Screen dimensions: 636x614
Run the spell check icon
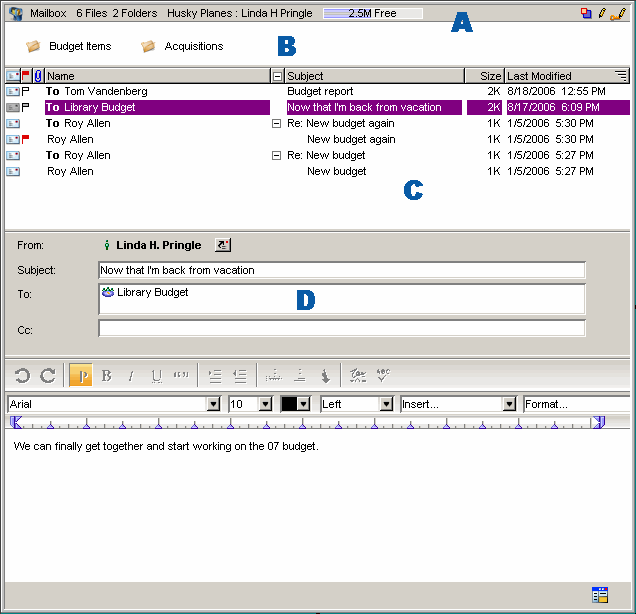(383, 376)
